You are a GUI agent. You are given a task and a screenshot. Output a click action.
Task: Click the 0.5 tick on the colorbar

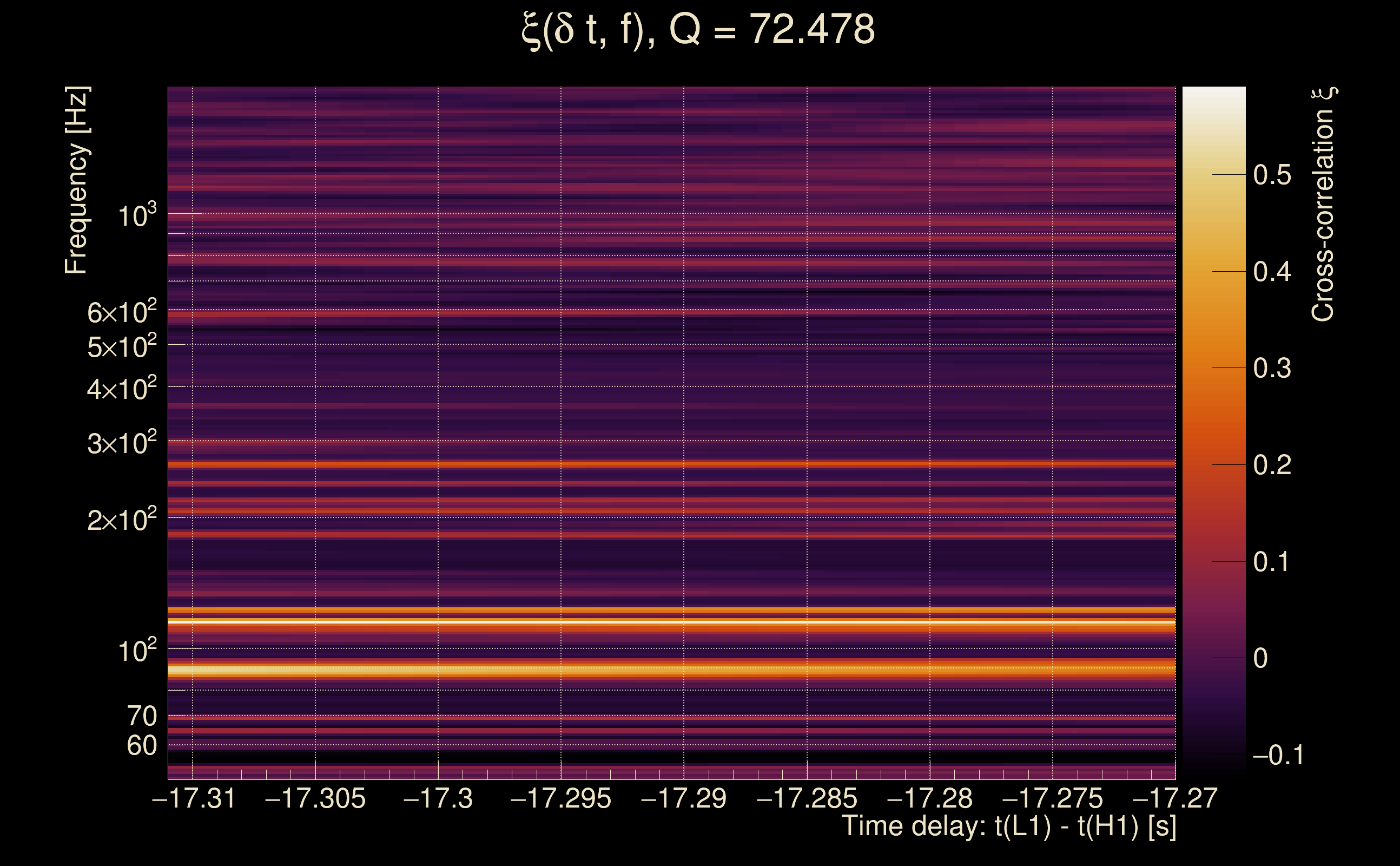point(1272,175)
